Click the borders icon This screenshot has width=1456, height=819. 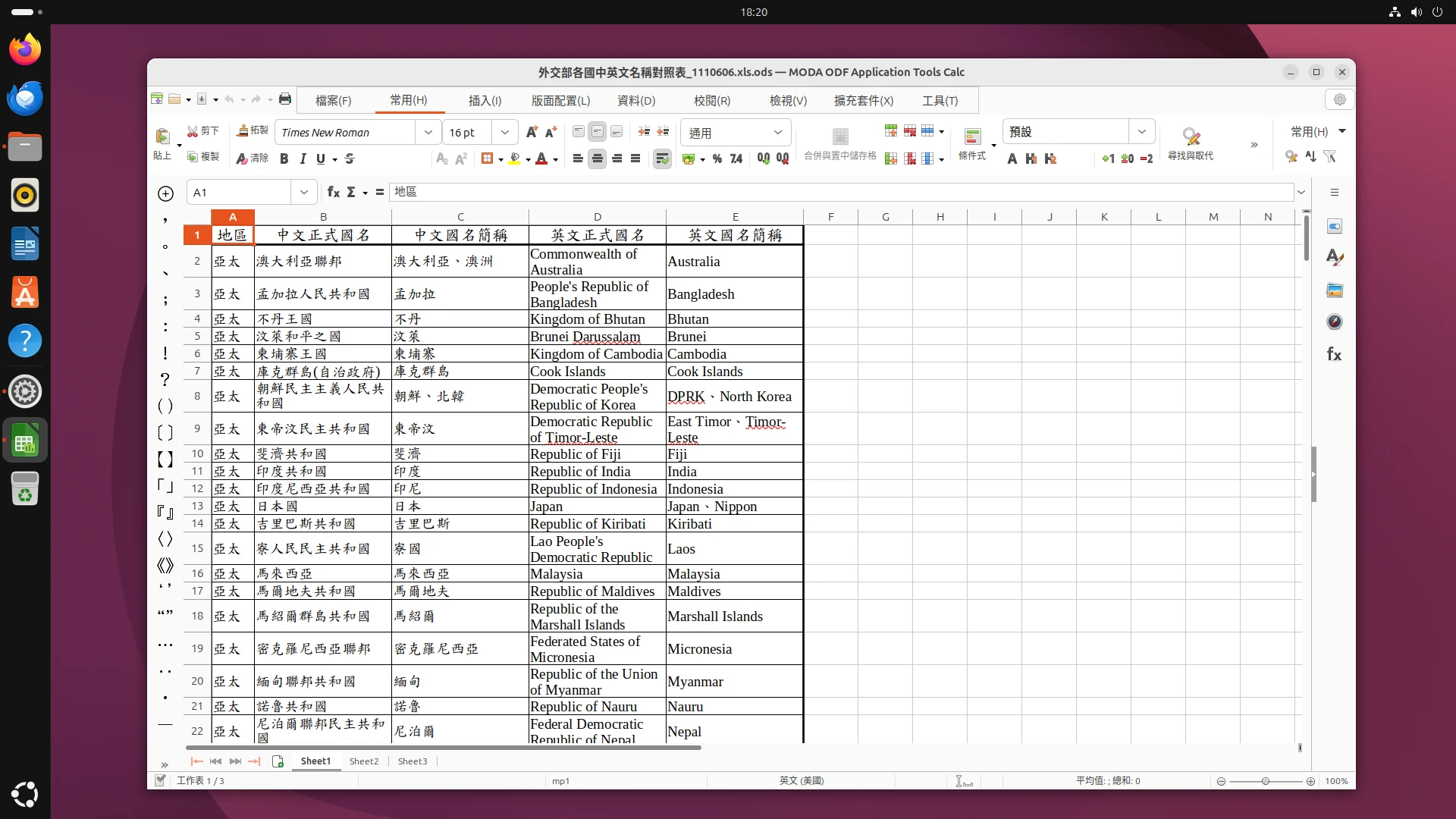487,158
